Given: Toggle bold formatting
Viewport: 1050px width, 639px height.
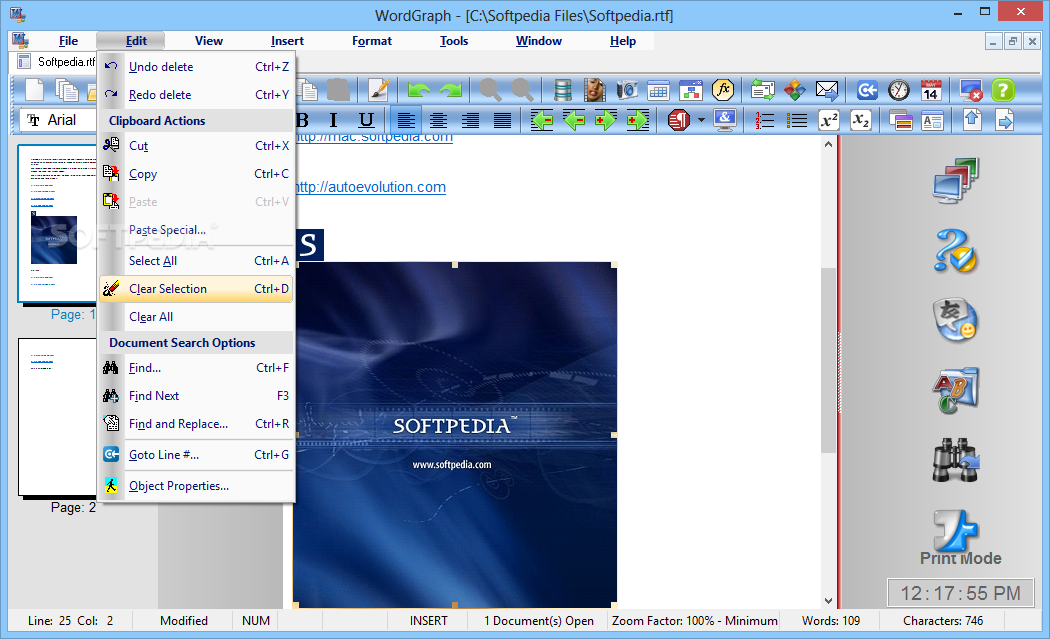Looking at the screenshot, I should [303, 121].
